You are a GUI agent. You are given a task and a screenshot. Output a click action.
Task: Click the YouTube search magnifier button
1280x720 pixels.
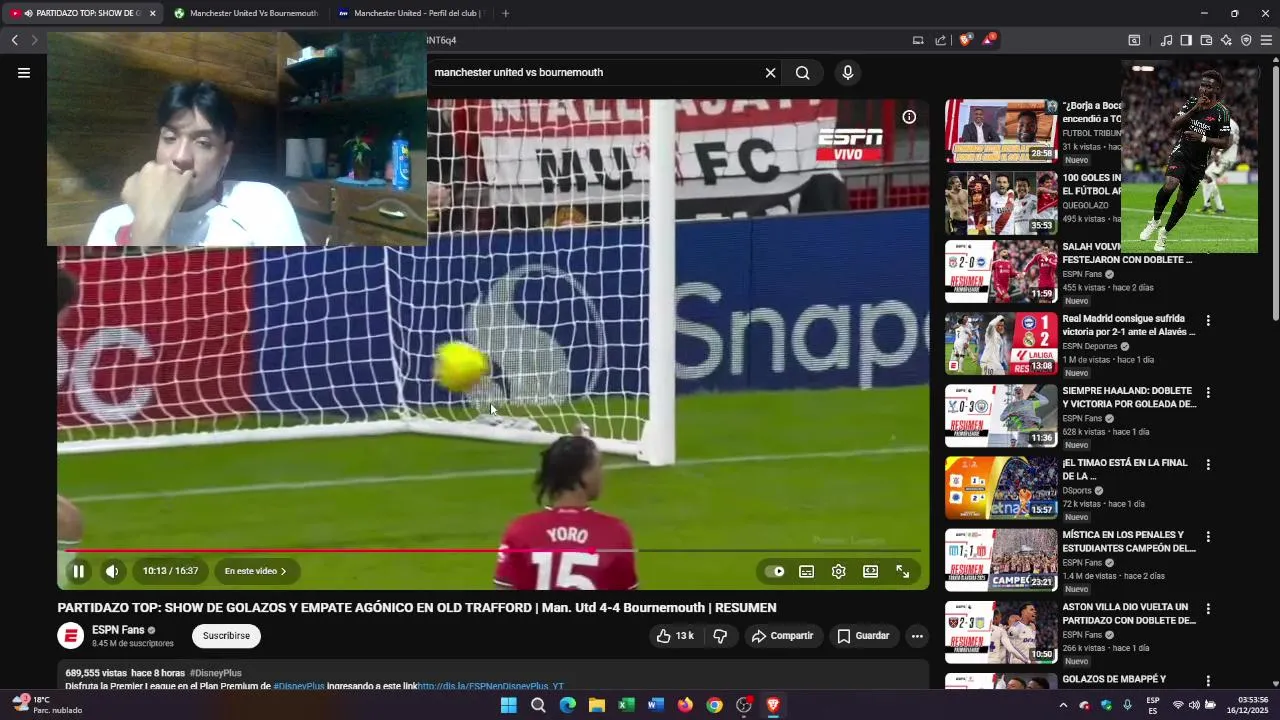[x=802, y=72]
